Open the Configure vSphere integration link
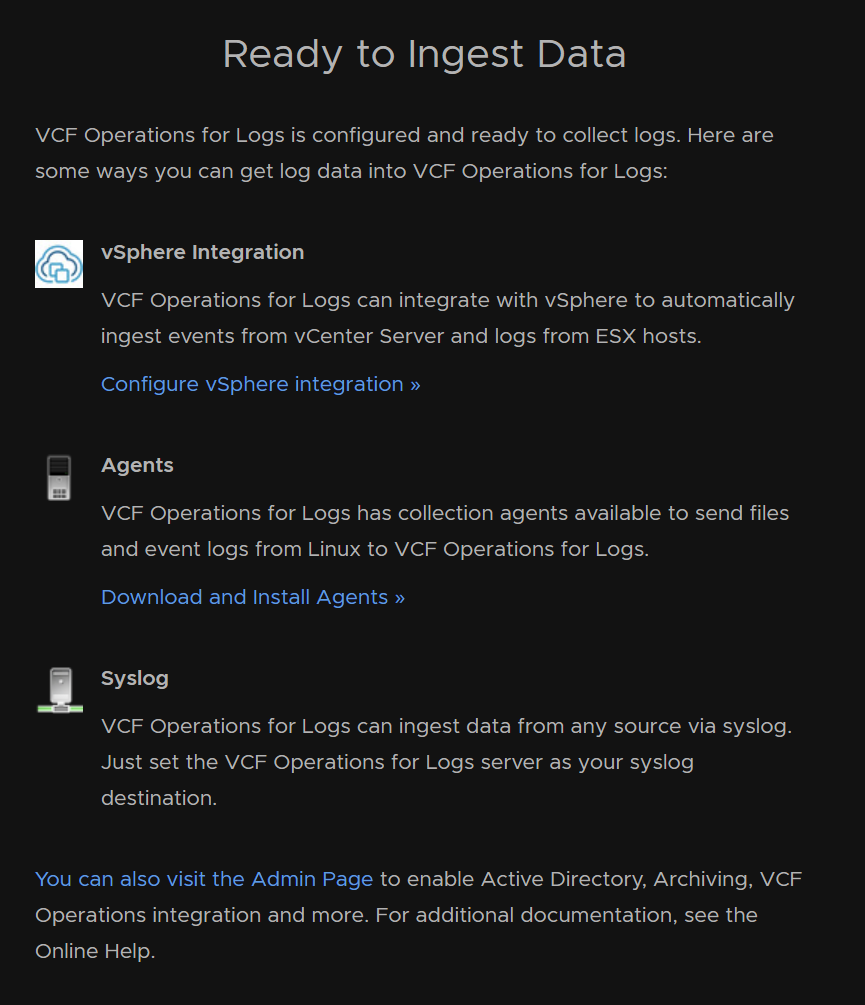The width and height of the screenshot is (865, 1005). click(261, 384)
